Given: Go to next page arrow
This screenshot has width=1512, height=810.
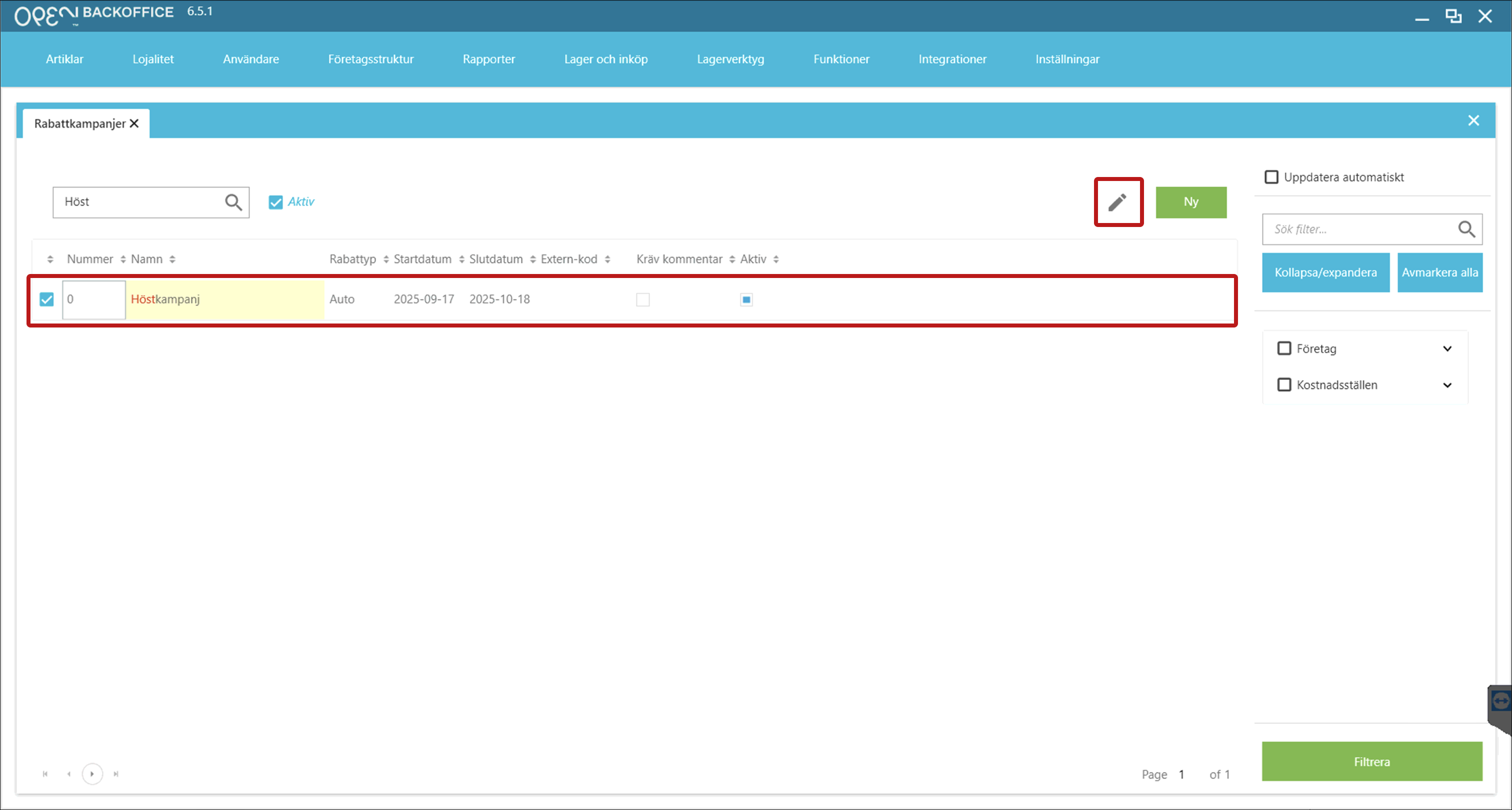Looking at the screenshot, I should (x=92, y=773).
